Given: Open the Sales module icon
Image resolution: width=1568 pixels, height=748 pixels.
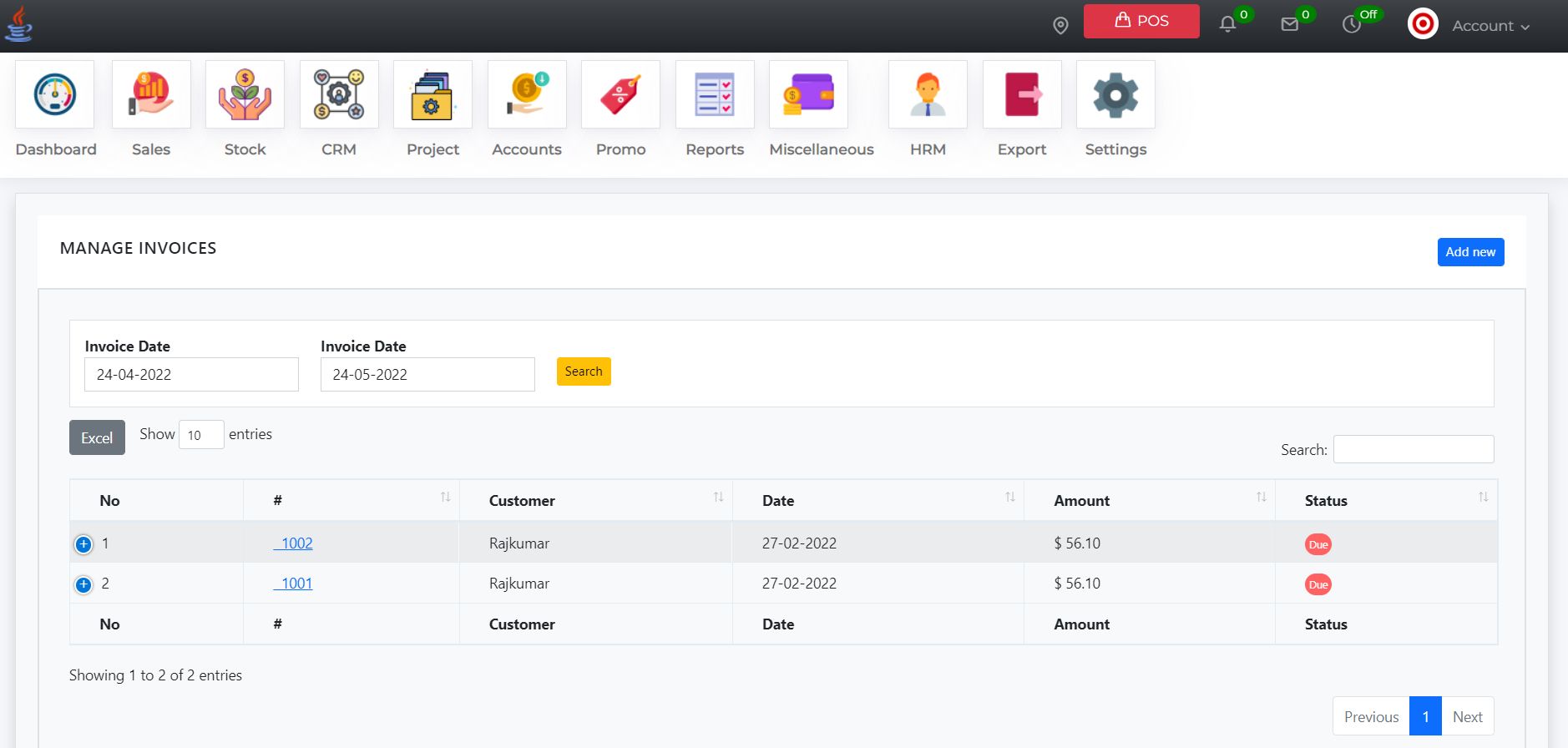Looking at the screenshot, I should click(x=151, y=94).
